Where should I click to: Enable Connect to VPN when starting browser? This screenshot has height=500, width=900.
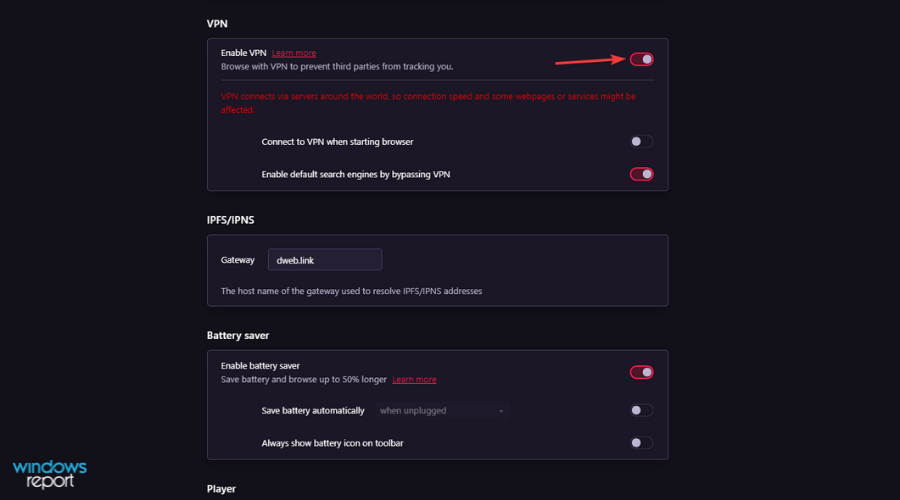pos(641,141)
